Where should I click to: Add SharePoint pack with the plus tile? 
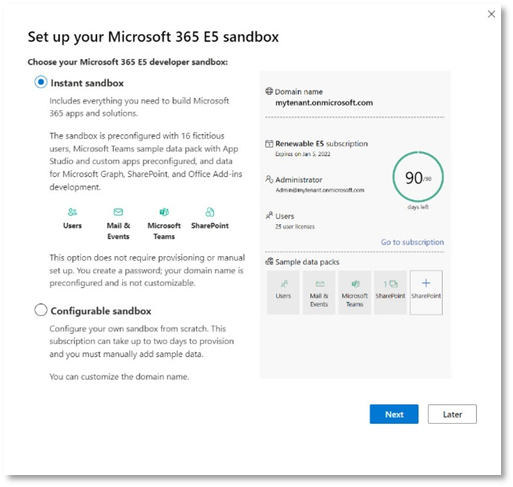(x=426, y=292)
